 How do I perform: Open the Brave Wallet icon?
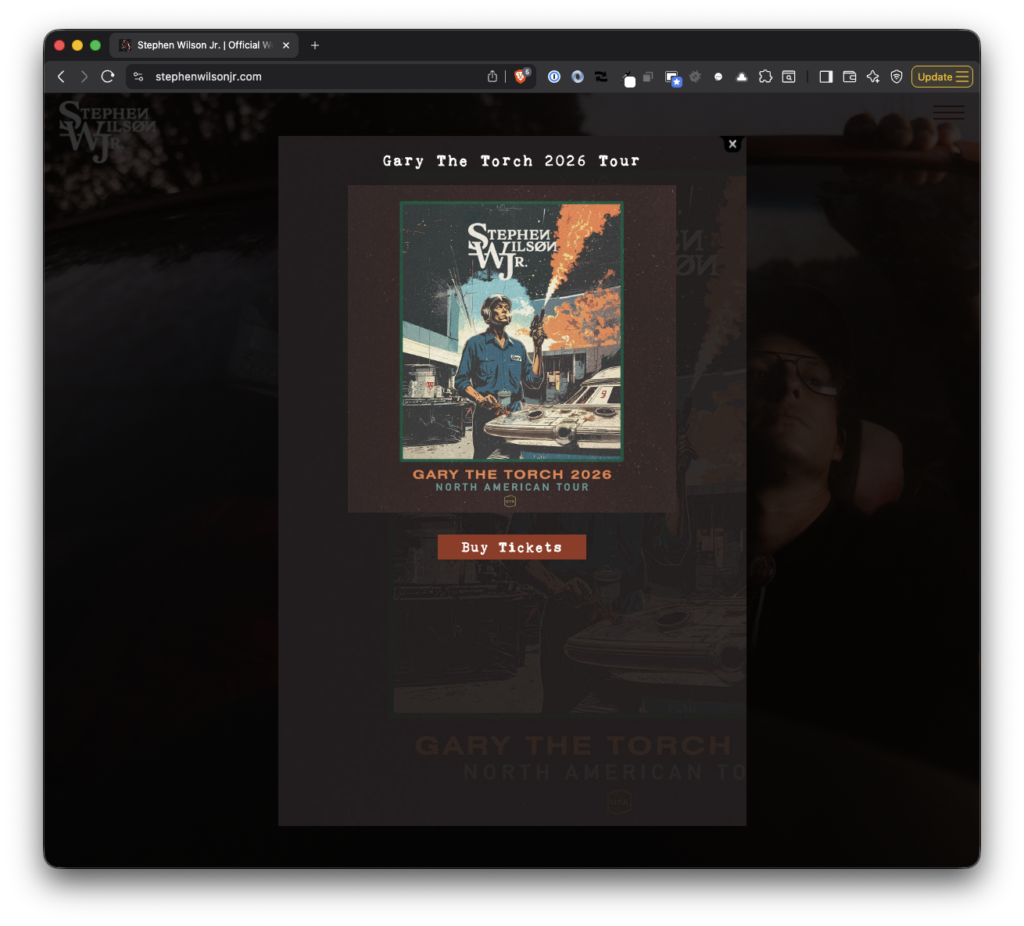tap(849, 77)
